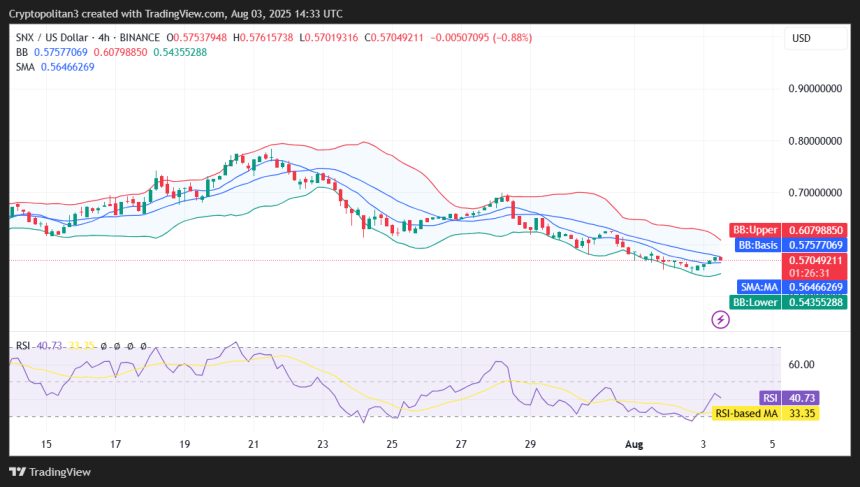Click the Aug marker on time axis
The height and width of the screenshot is (487, 860).
[634, 444]
